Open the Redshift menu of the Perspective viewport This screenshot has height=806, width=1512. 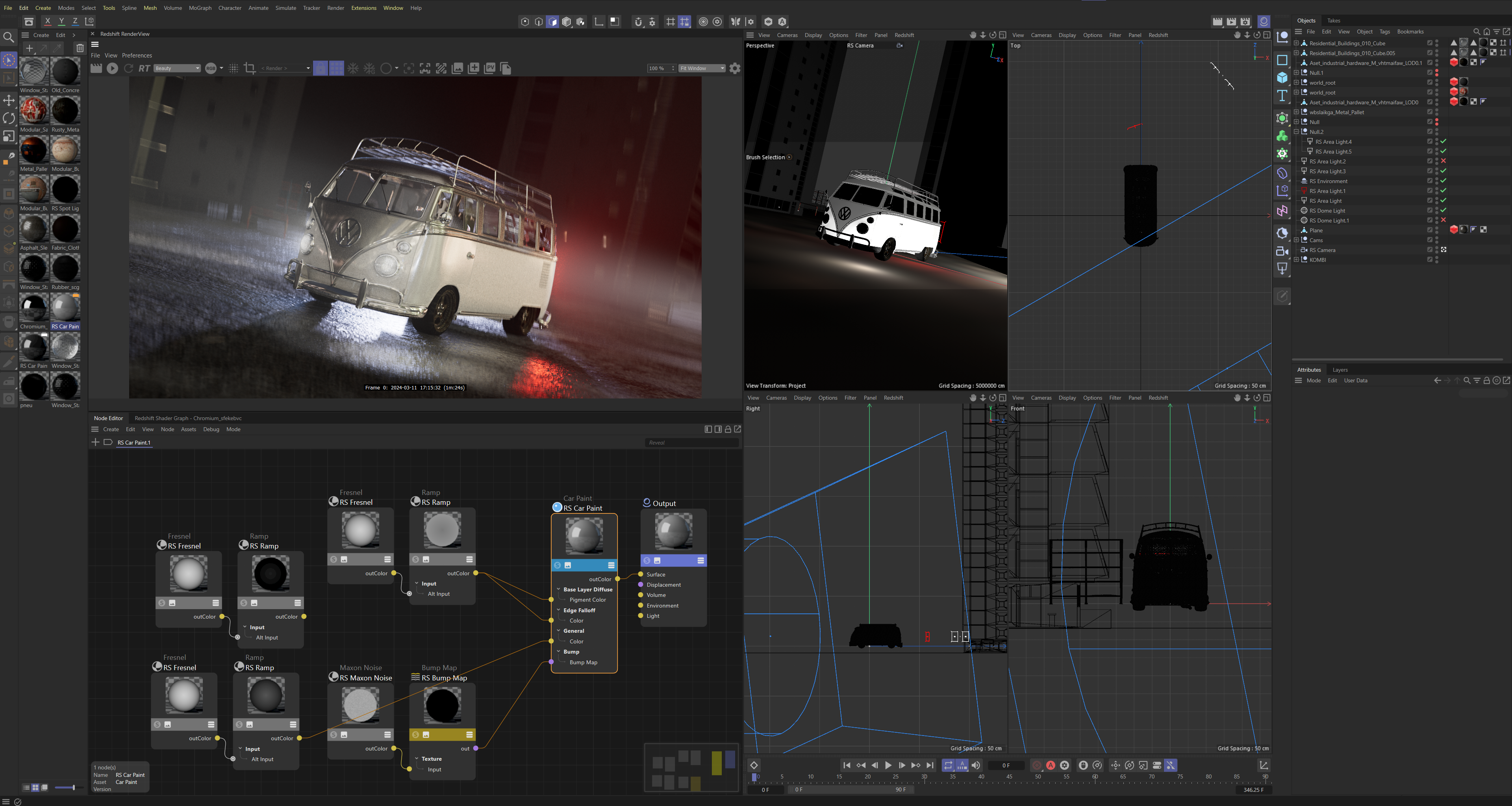(x=904, y=35)
